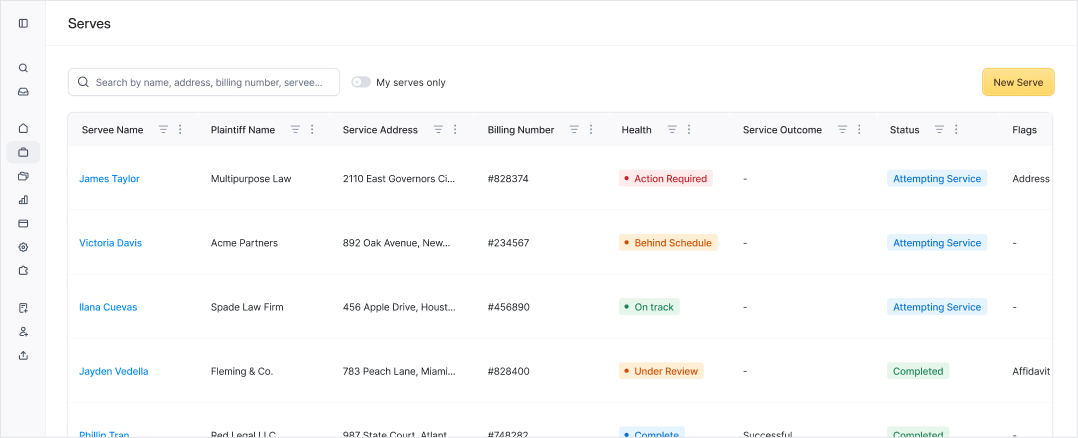Click the serves search input field
The height and width of the screenshot is (438, 1078).
212,82
